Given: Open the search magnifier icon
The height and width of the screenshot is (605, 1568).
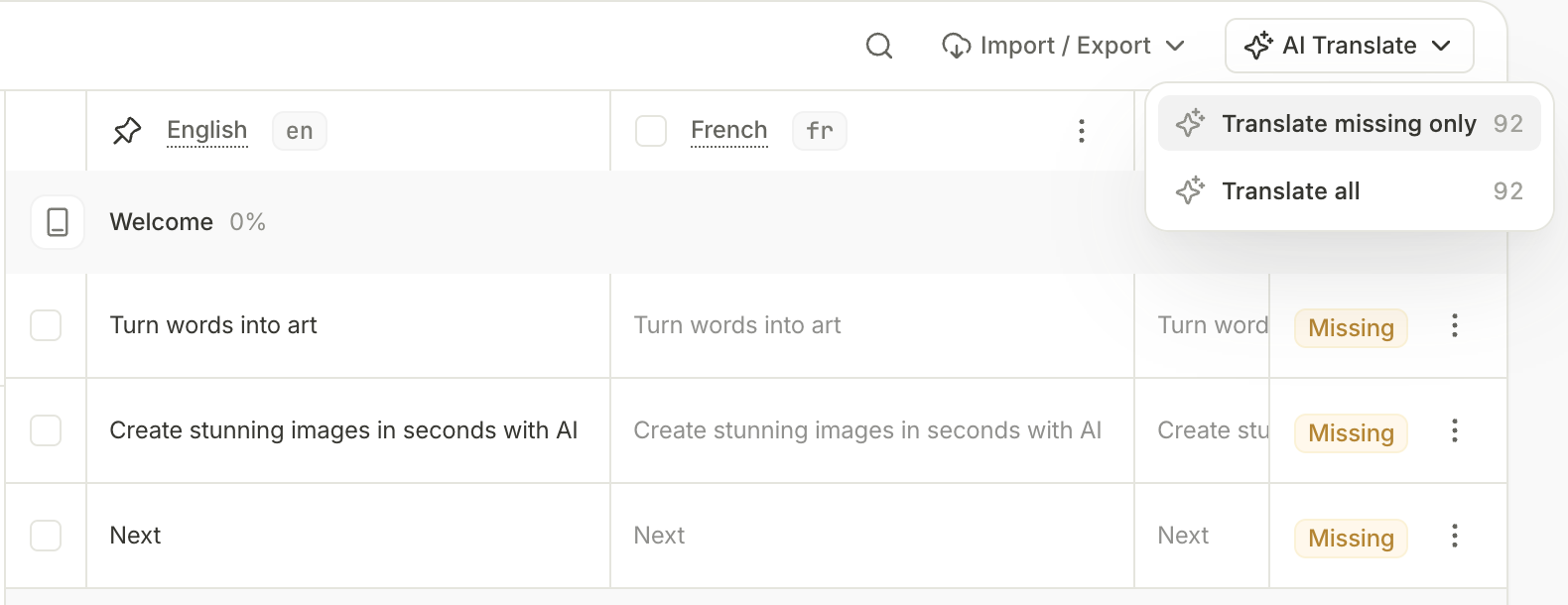Looking at the screenshot, I should pos(878,46).
